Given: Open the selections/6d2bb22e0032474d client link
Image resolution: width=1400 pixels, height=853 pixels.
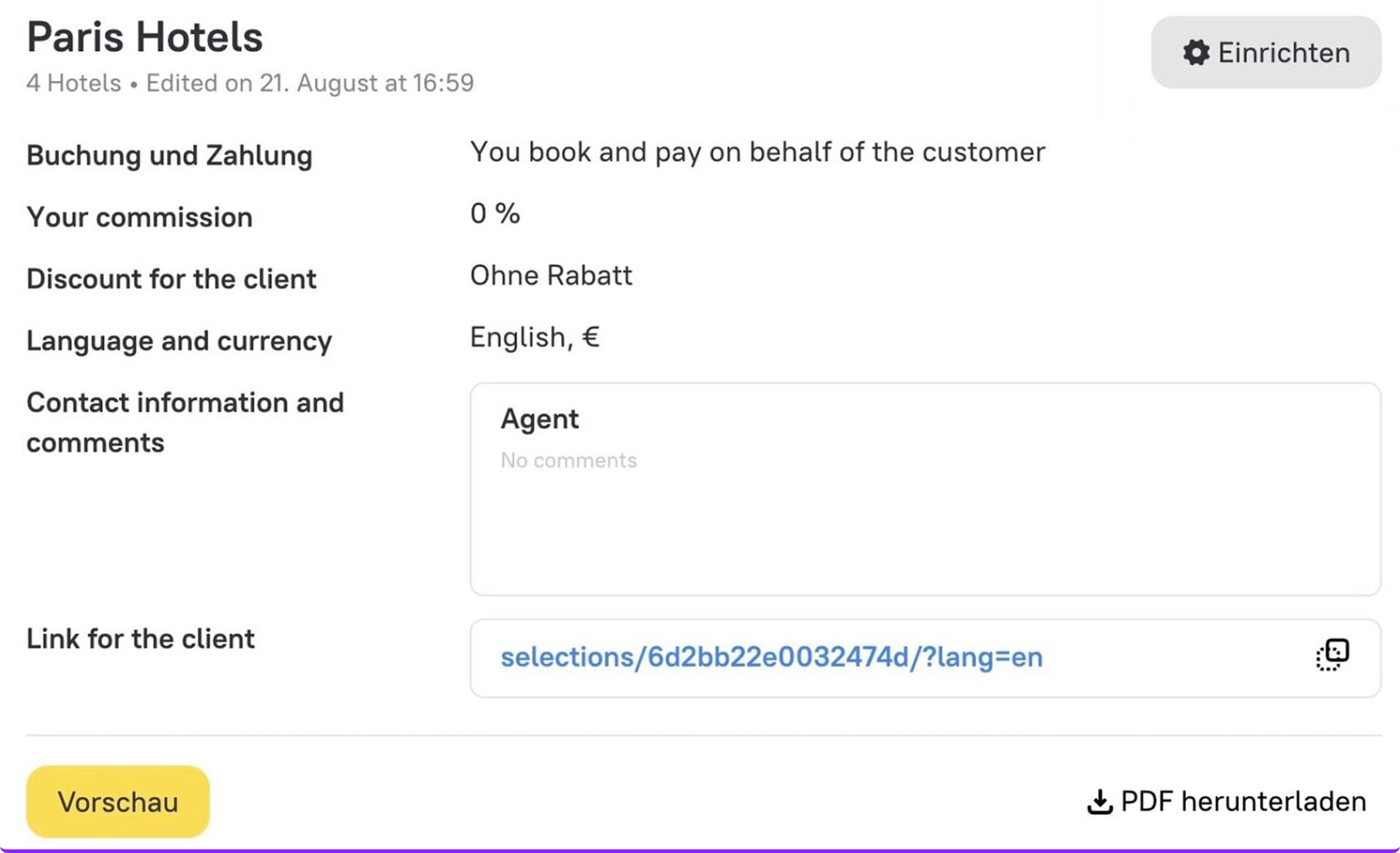Looking at the screenshot, I should pos(771,658).
